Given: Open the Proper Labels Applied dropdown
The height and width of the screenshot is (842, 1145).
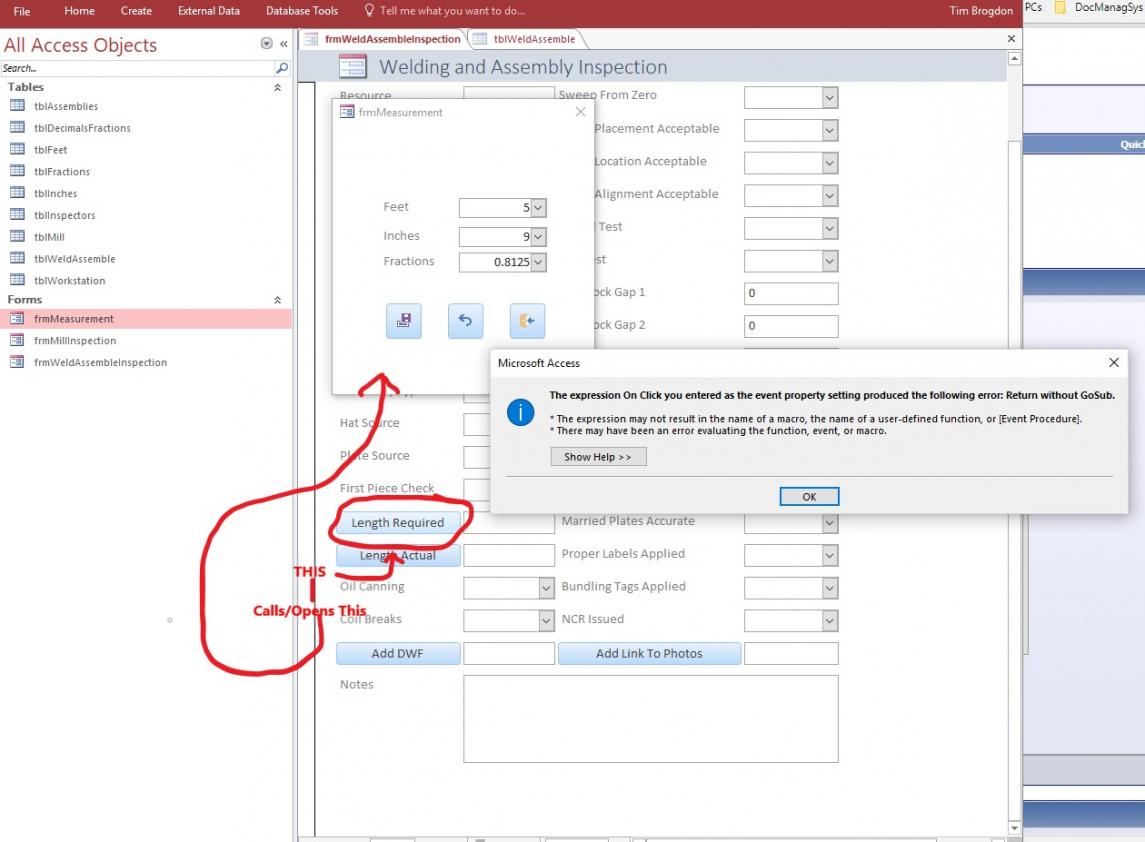Looking at the screenshot, I should point(830,556).
